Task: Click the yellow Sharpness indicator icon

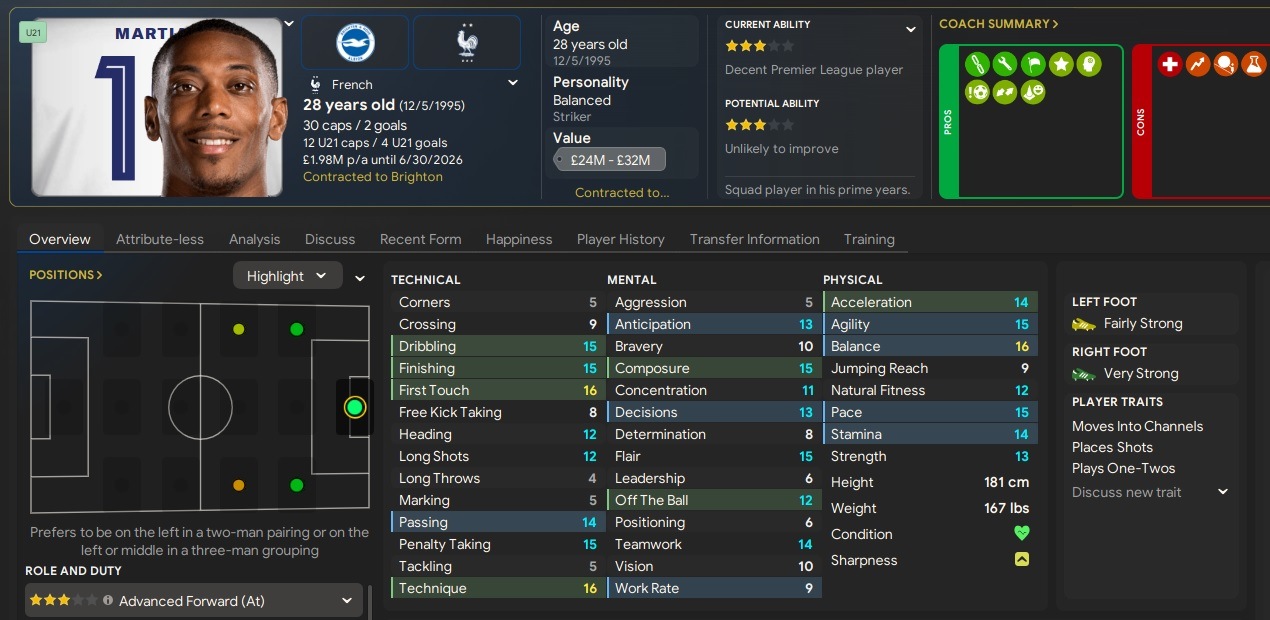Action: coord(1021,560)
